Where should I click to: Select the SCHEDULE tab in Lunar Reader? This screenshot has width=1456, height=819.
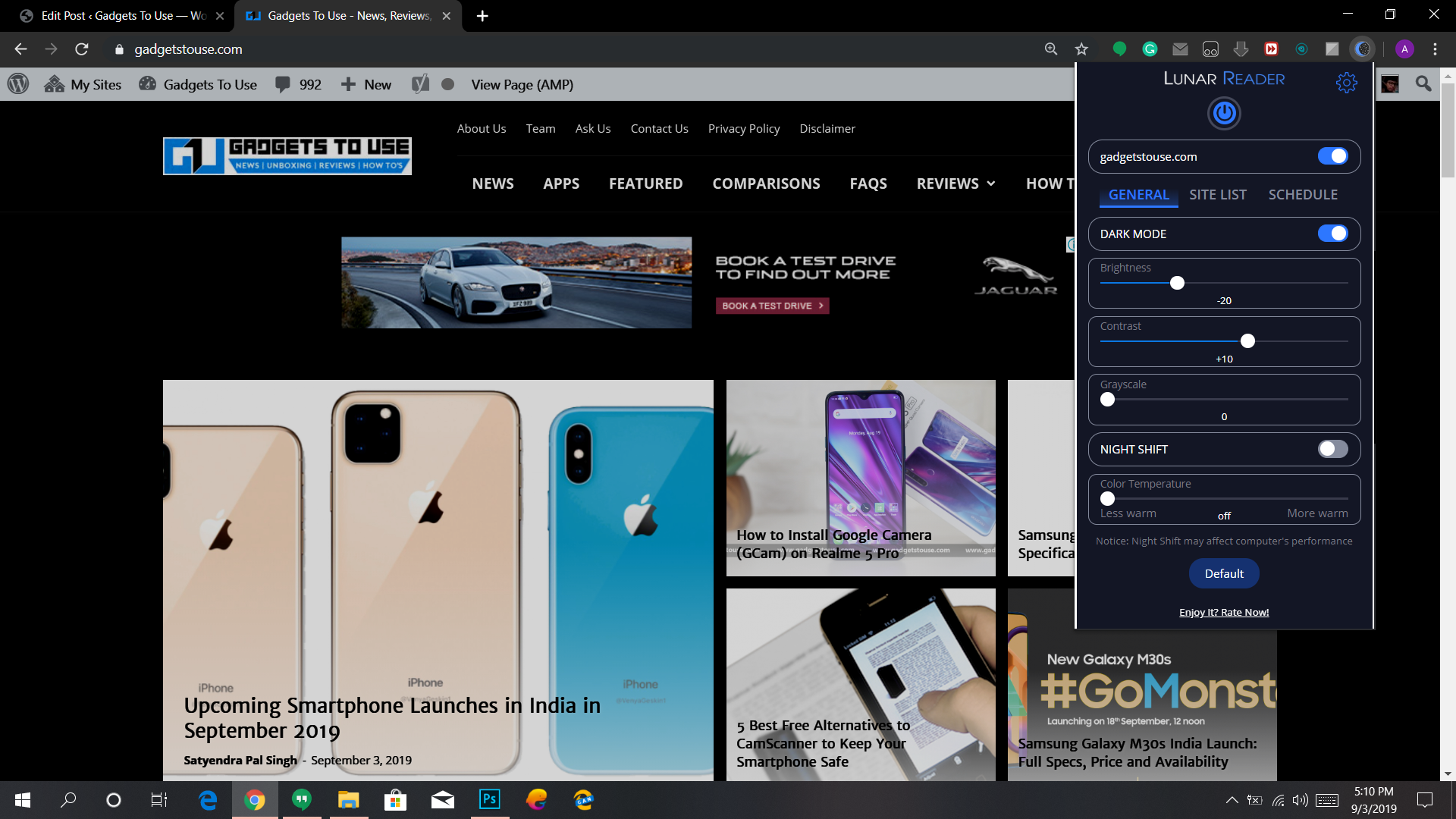coord(1303,194)
